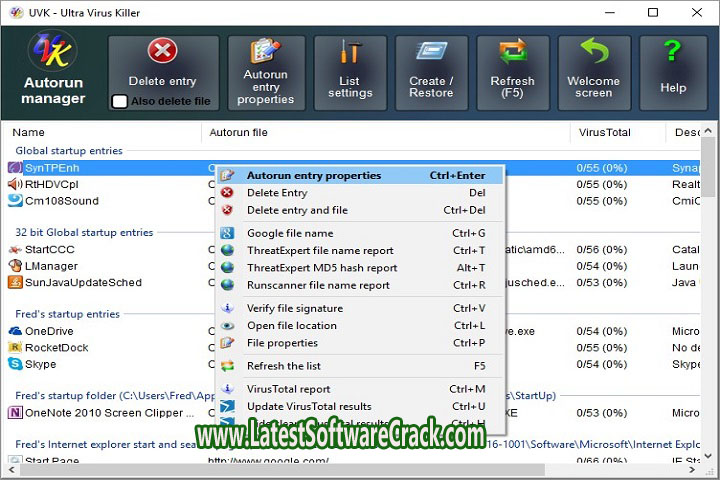Choose Open file location menu item

click(x=360, y=326)
